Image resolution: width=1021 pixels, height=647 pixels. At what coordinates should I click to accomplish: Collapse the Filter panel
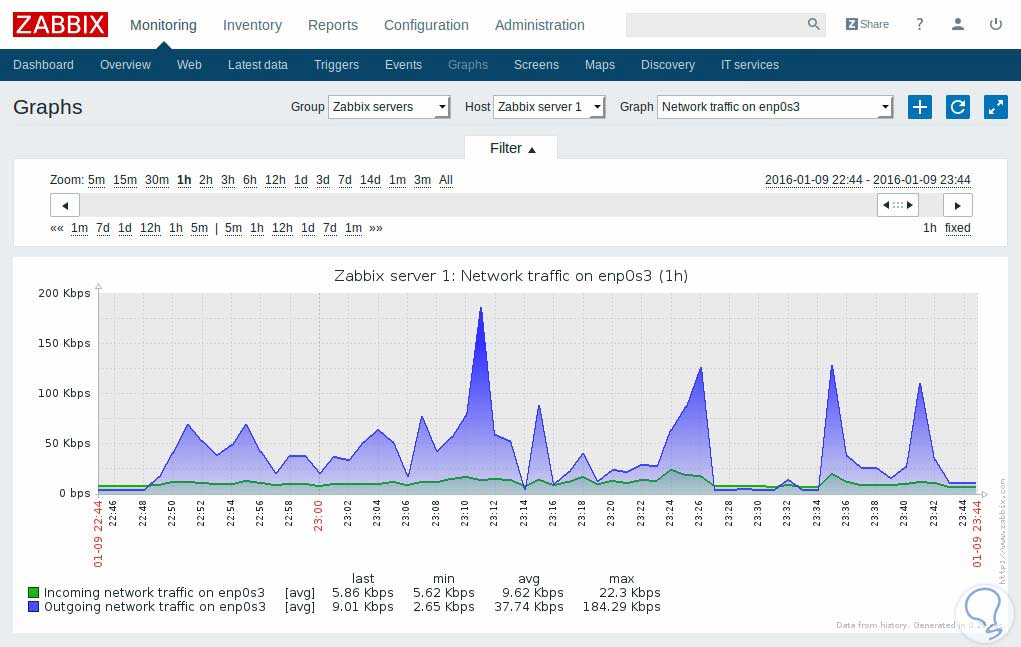pyautogui.click(x=512, y=148)
